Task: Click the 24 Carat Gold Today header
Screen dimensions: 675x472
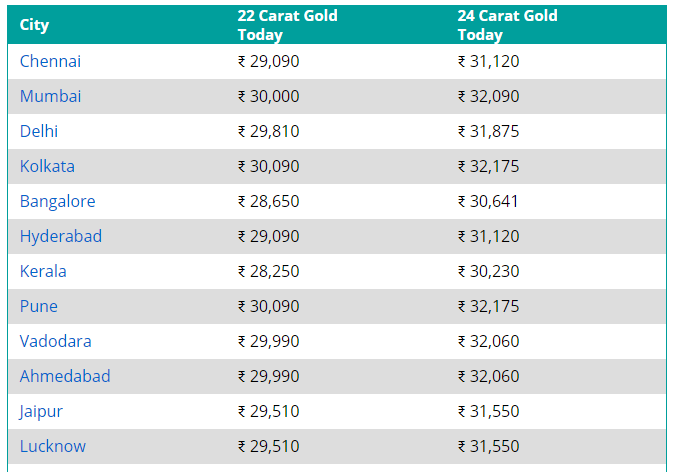Action: point(508,25)
